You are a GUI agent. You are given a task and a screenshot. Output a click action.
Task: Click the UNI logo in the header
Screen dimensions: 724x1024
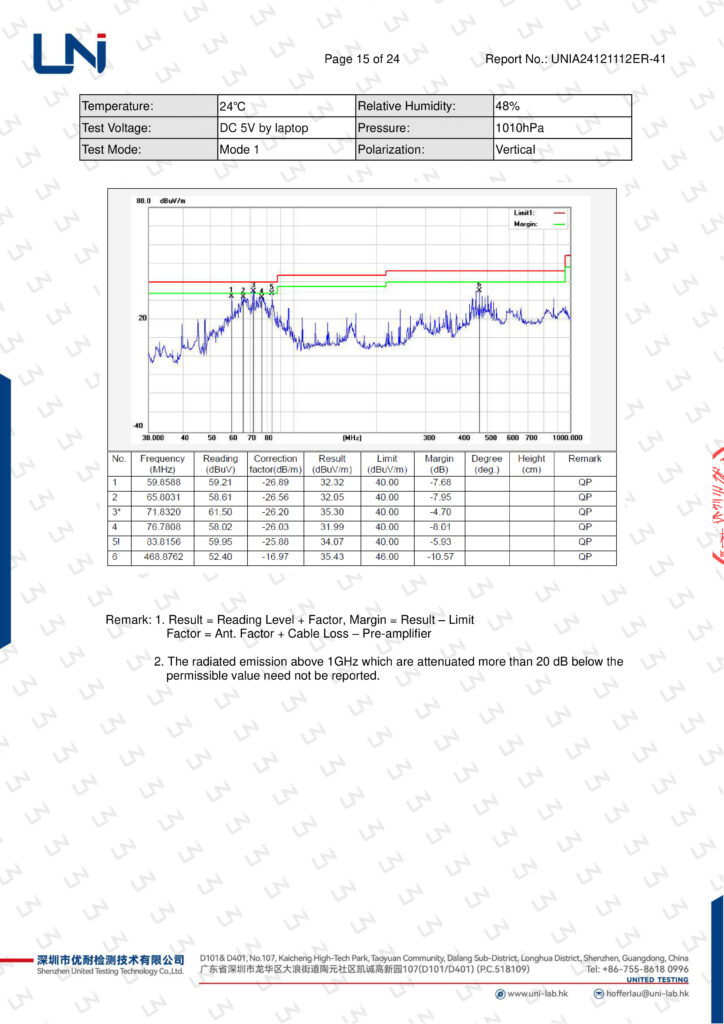tap(69, 53)
